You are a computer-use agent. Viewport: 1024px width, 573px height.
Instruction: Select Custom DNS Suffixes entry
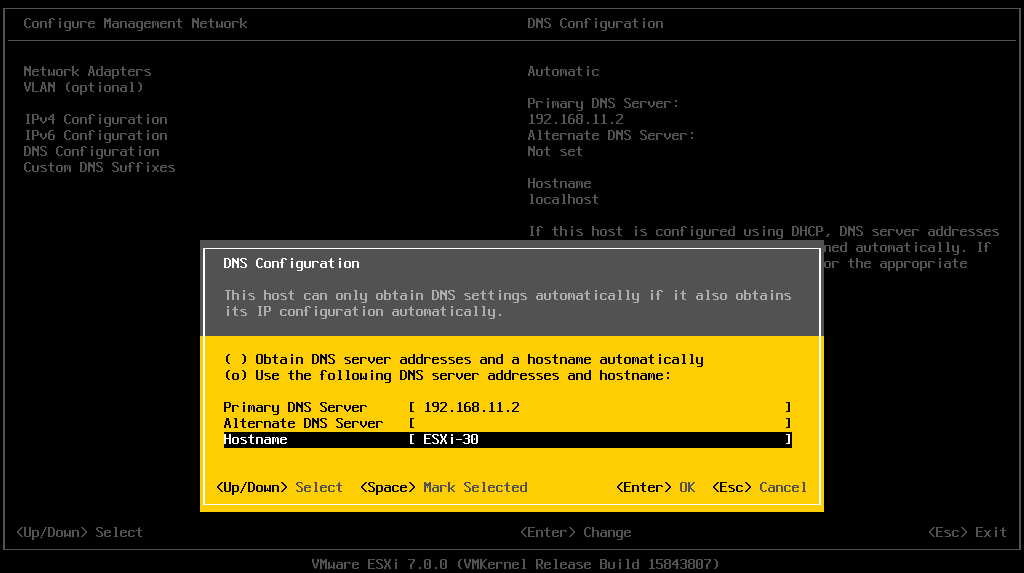pyautogui.click(x=99, y=167)
